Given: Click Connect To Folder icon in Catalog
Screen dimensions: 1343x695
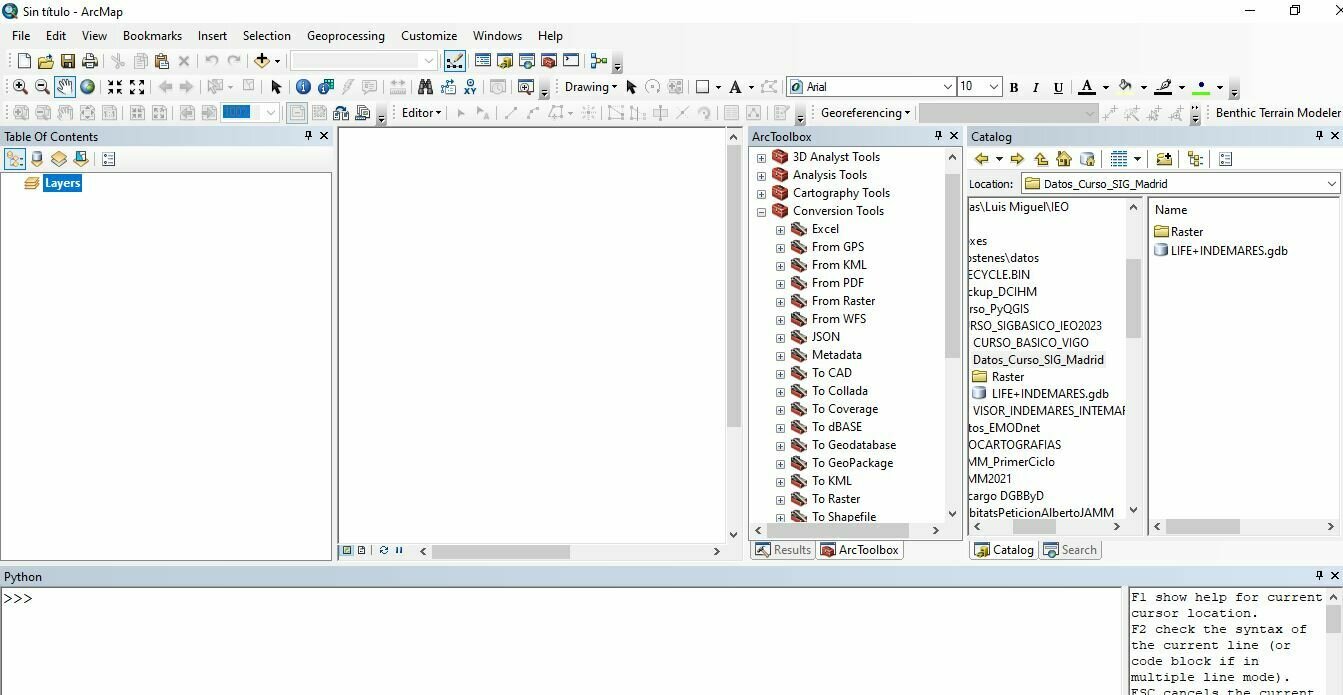Looking at the screenshot, I should tap(1163, 159).
